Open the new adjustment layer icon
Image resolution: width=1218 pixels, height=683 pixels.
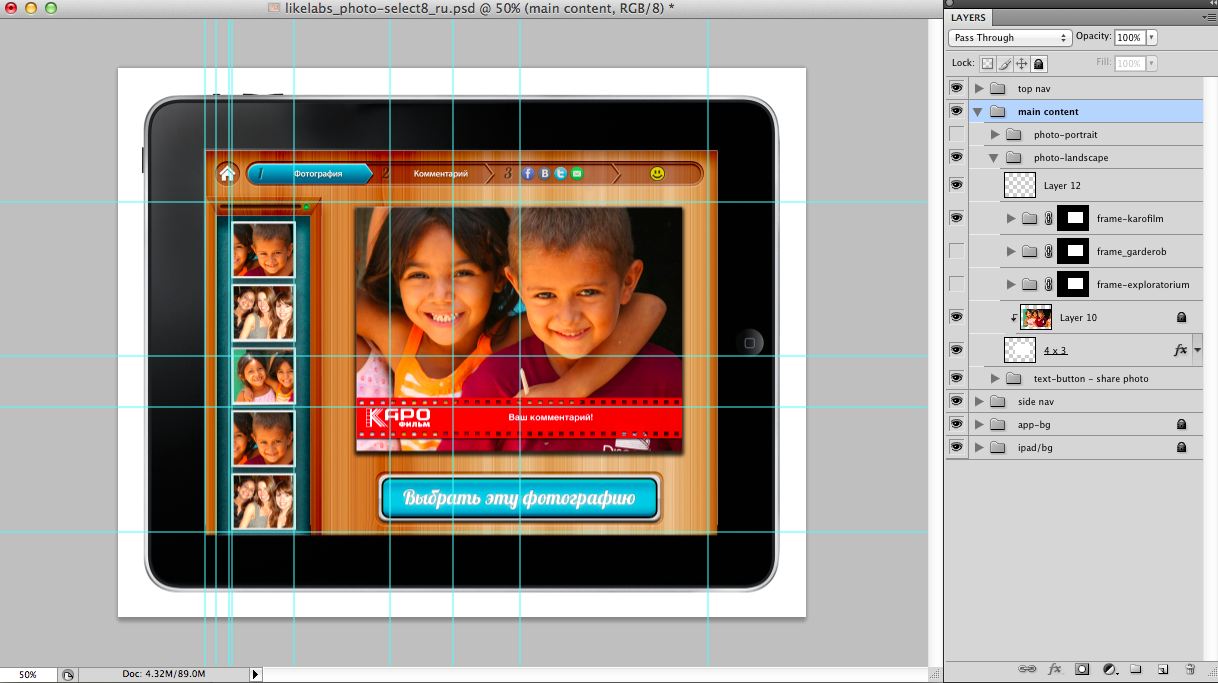pos(1109,669)
